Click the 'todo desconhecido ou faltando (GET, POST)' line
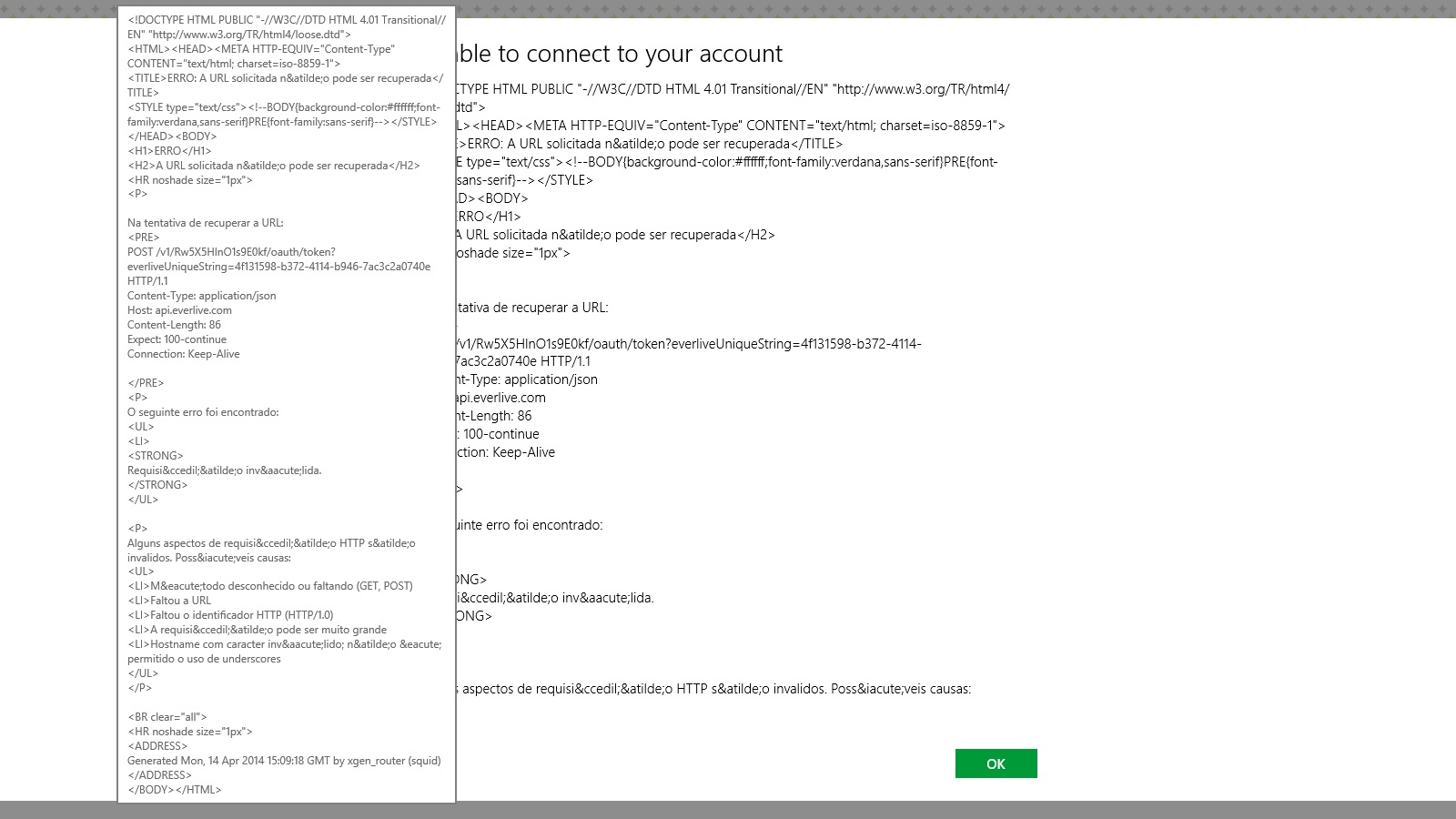 tap(270, 586)
